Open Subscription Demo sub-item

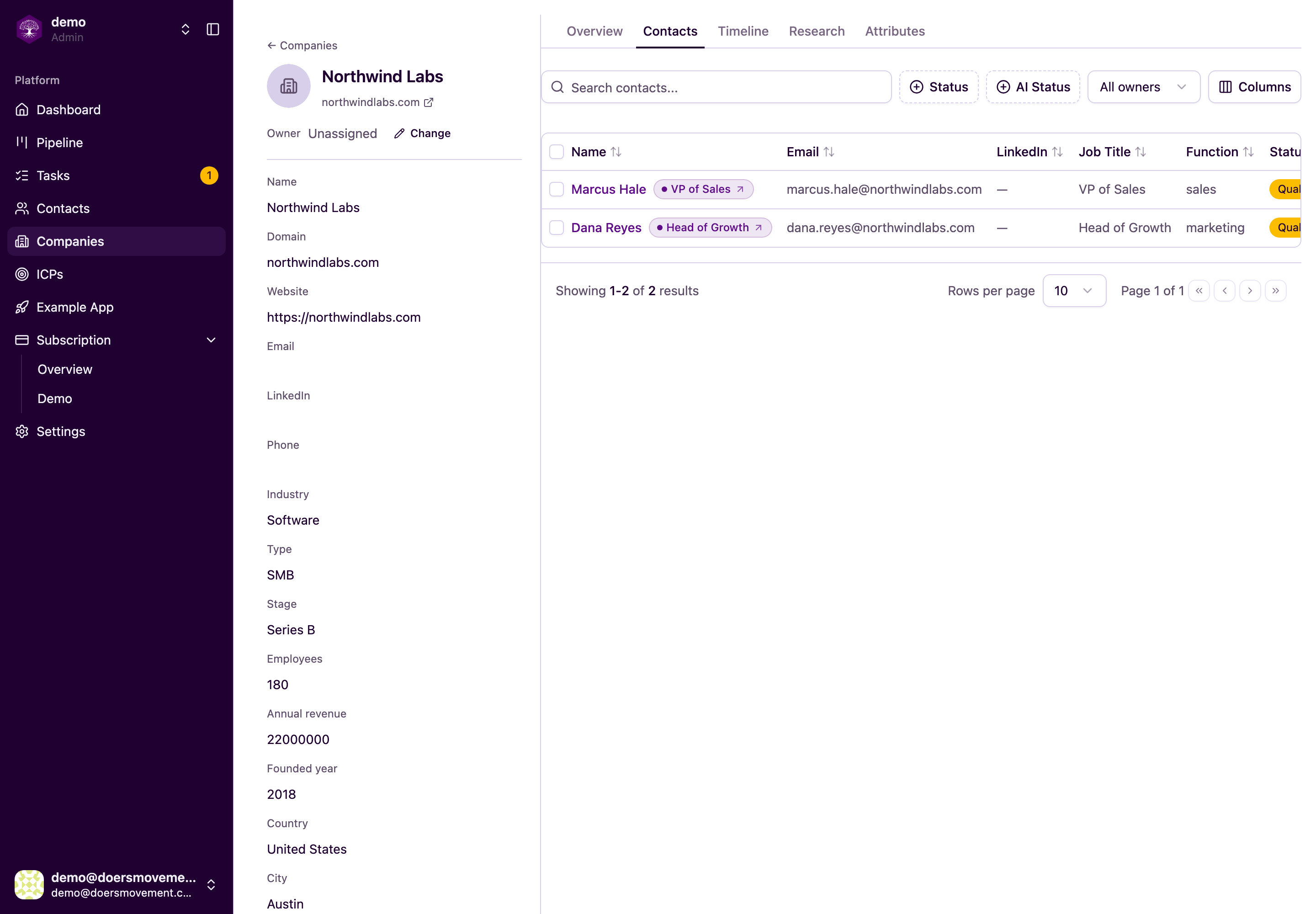[x=55, y=399]
